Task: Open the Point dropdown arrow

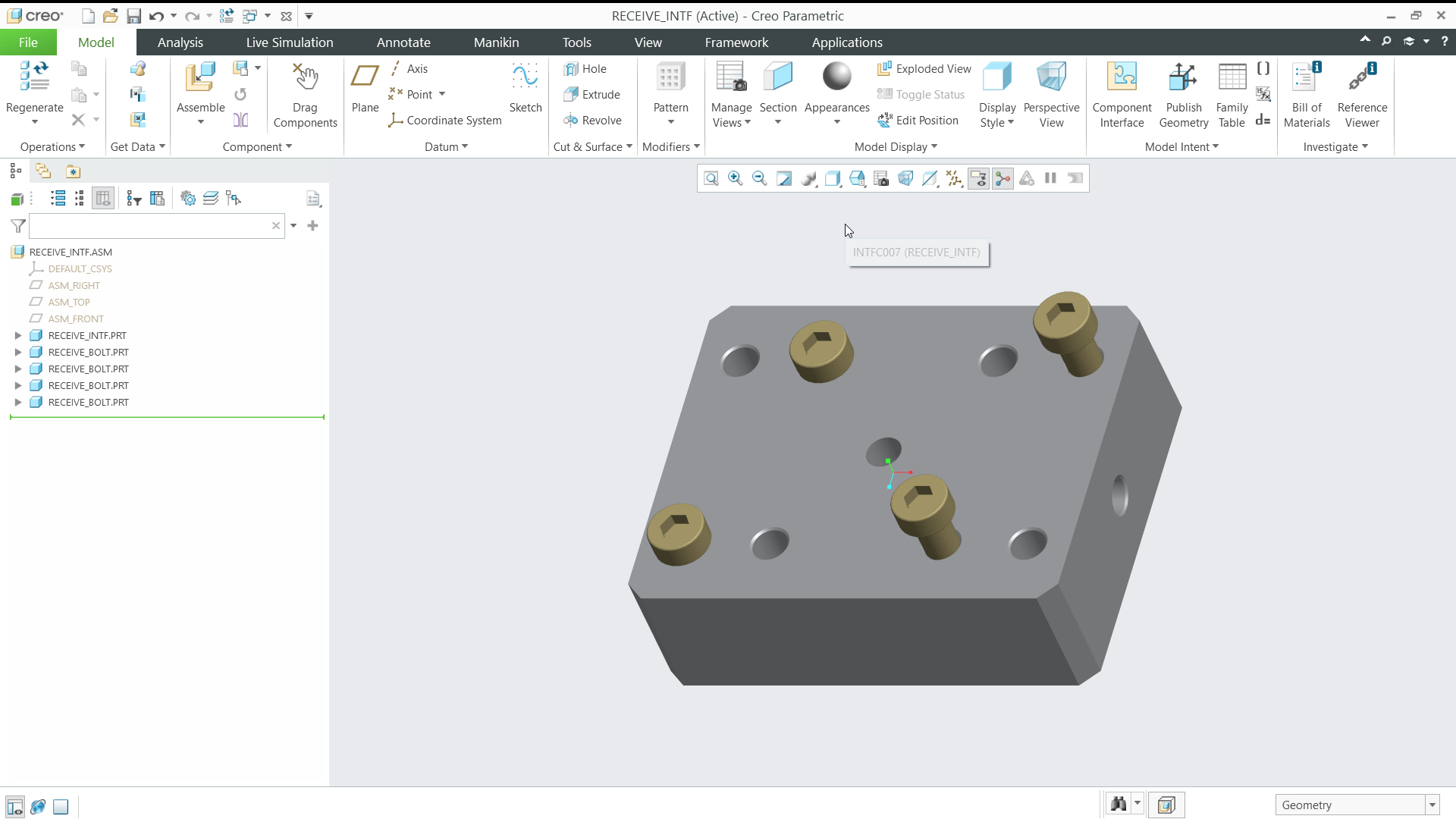Action: click(442, 95)
